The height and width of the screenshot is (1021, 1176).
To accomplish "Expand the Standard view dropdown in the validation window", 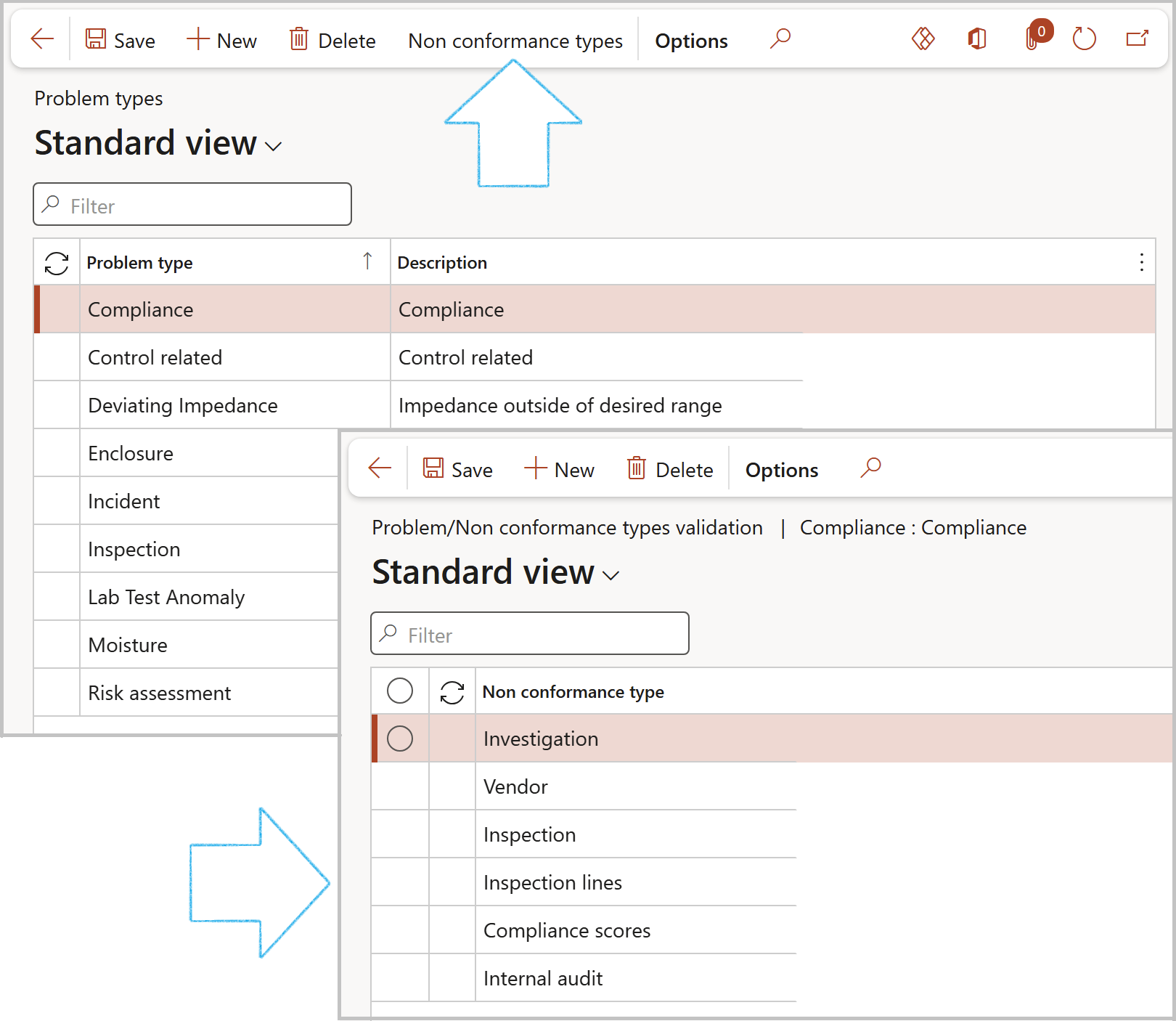I will pos(611,576).
